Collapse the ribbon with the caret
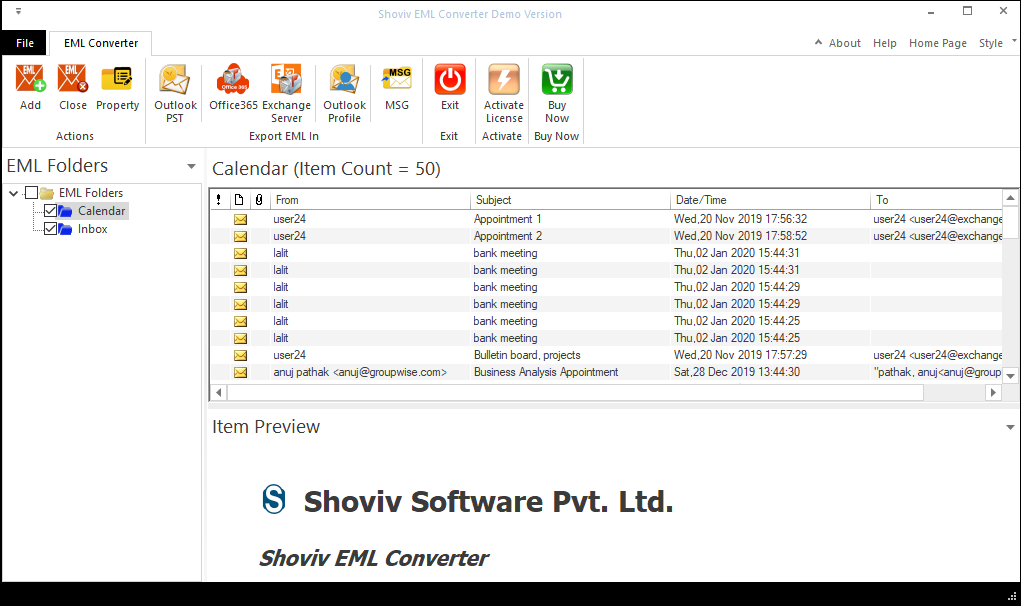The width and height of the screenshot is (1021, 606). [818, 42]
